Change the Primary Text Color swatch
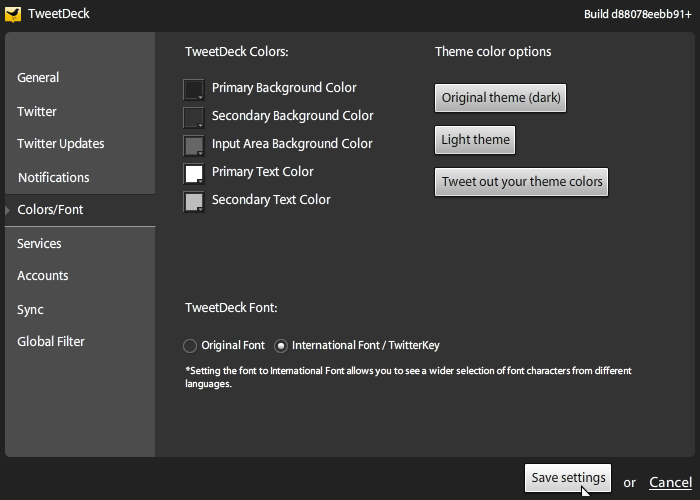Viewport: 700px width, 500px height. [x=194, y=174]
